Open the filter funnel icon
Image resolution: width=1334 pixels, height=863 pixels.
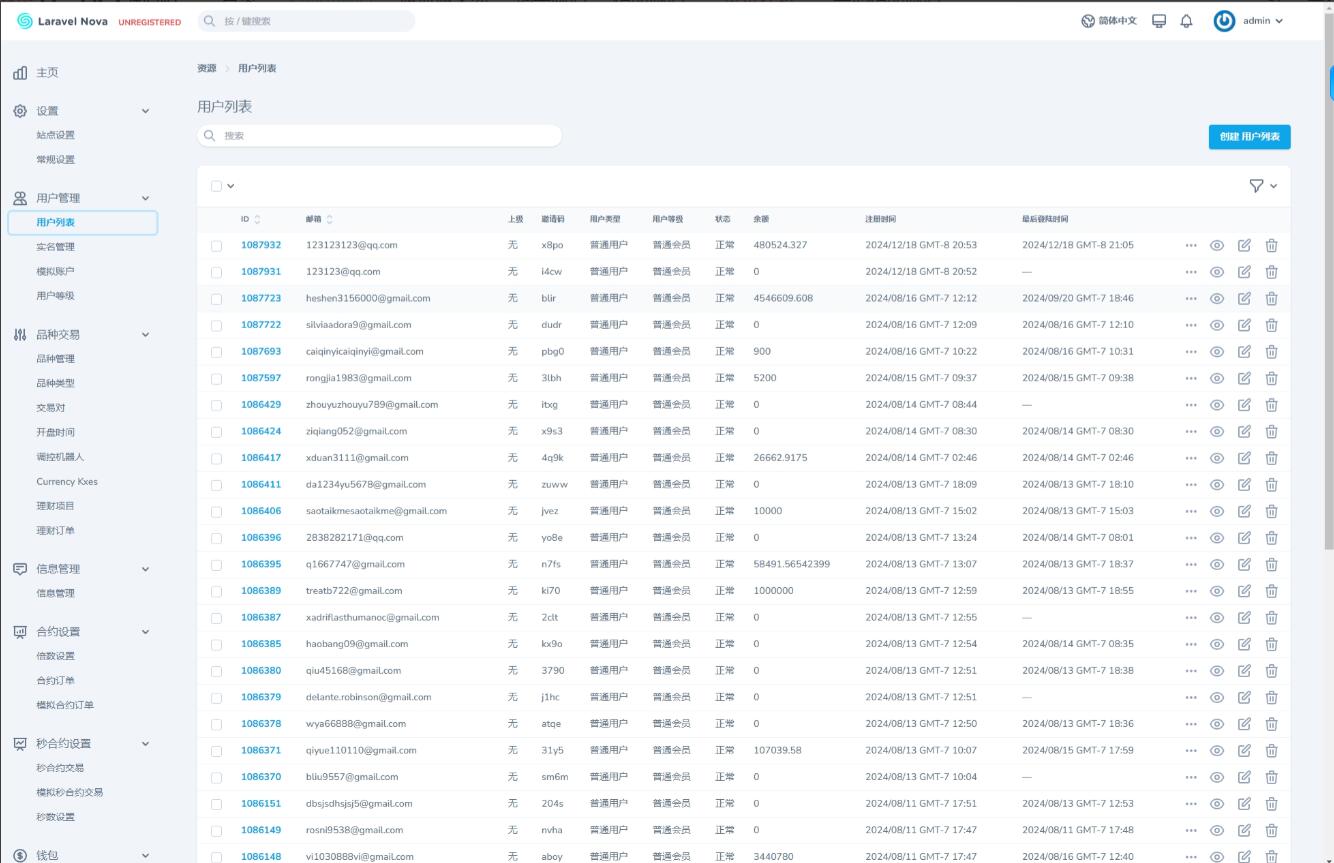pyautogui.click(x=1256, y=186)
